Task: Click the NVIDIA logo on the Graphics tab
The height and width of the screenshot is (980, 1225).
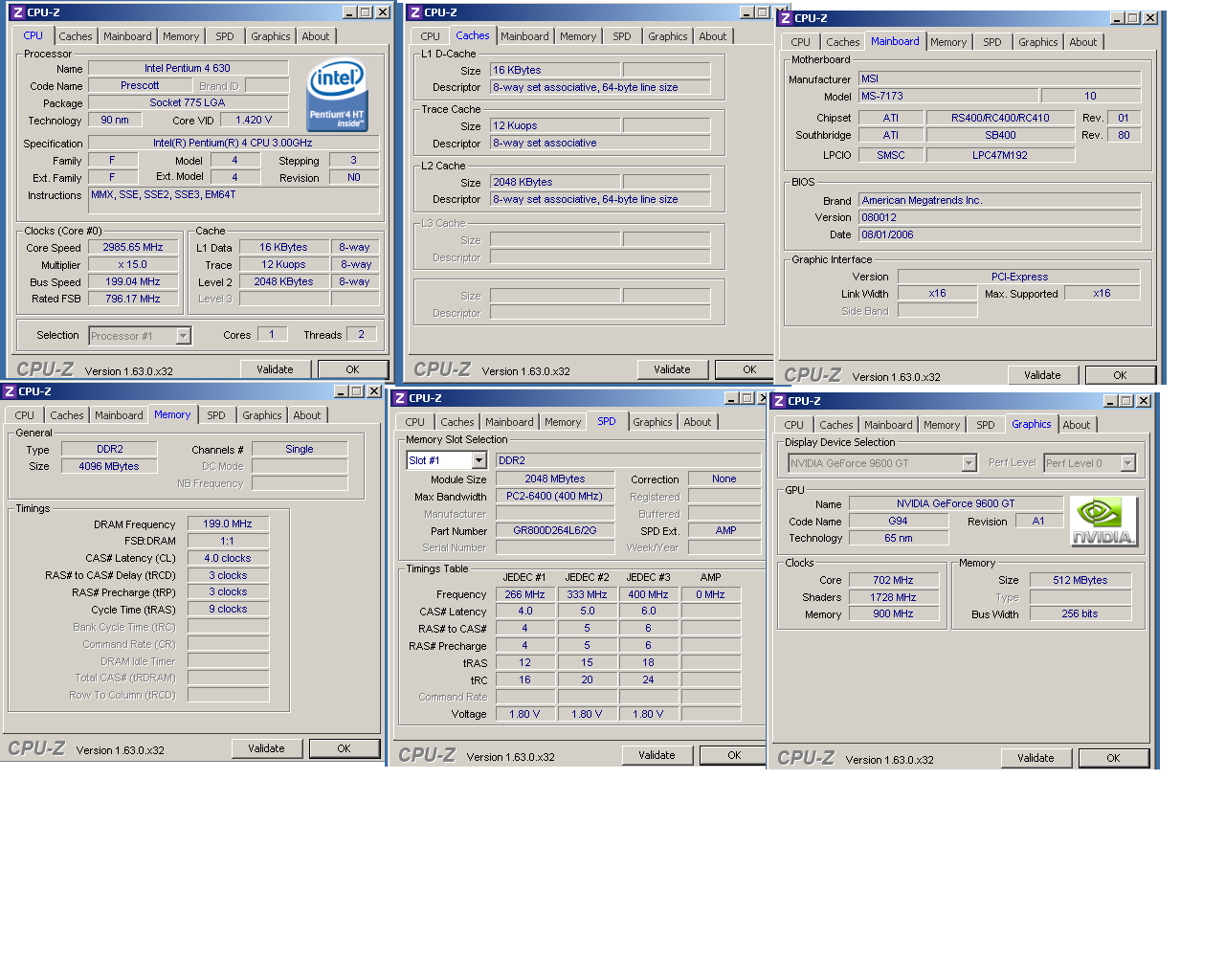Action: coord(1102,520)
